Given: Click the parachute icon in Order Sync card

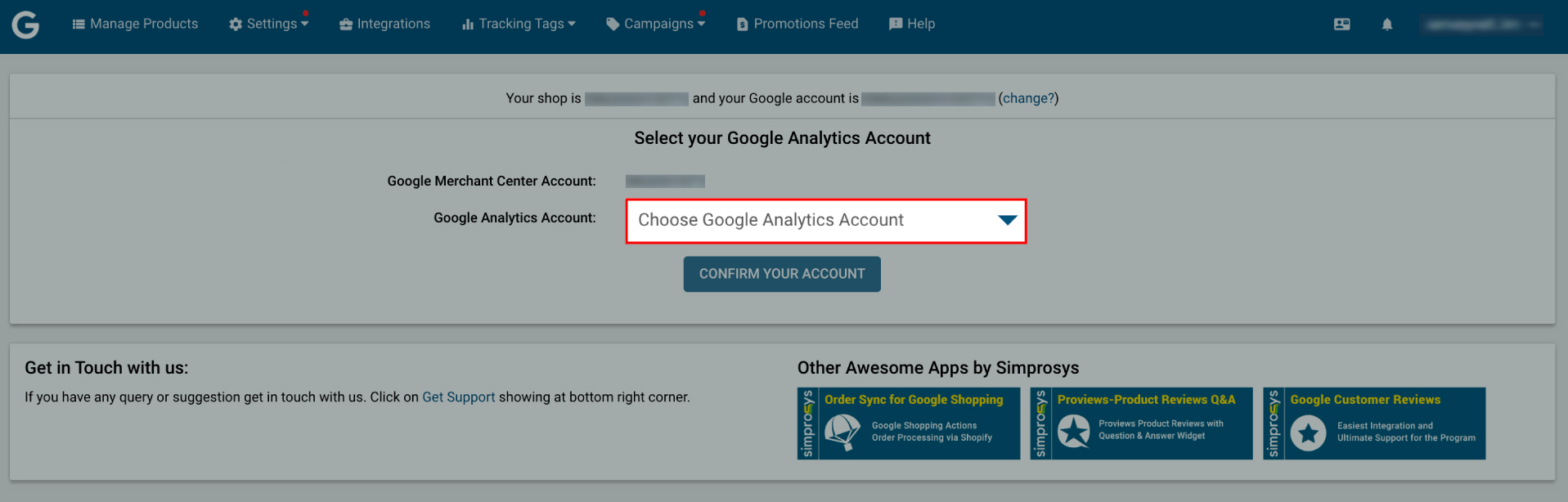Looking at the screenshot, I should (842, 432).
